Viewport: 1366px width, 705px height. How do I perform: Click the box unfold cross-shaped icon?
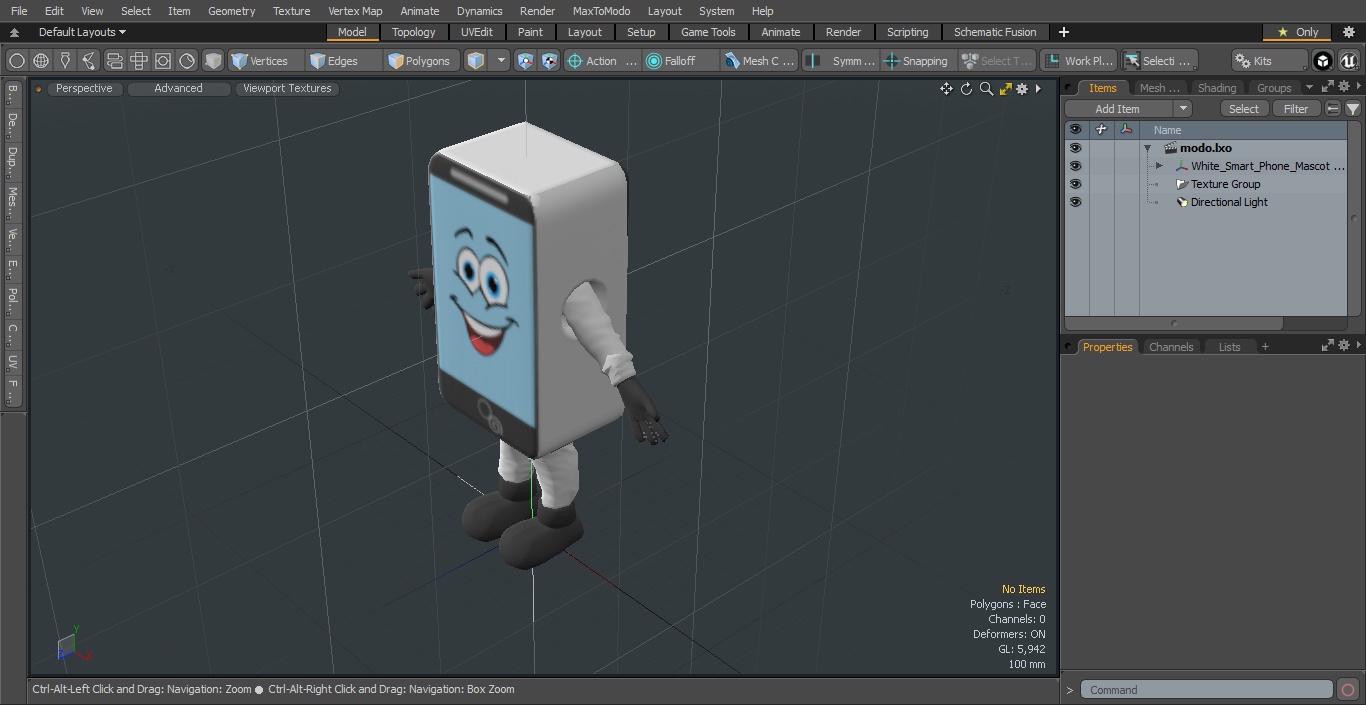139,61
